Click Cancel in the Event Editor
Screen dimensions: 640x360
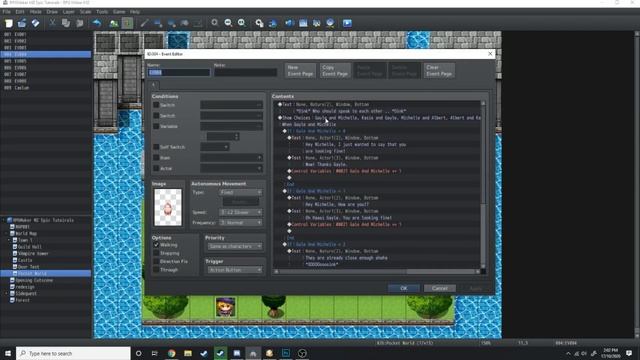point(440,288)
